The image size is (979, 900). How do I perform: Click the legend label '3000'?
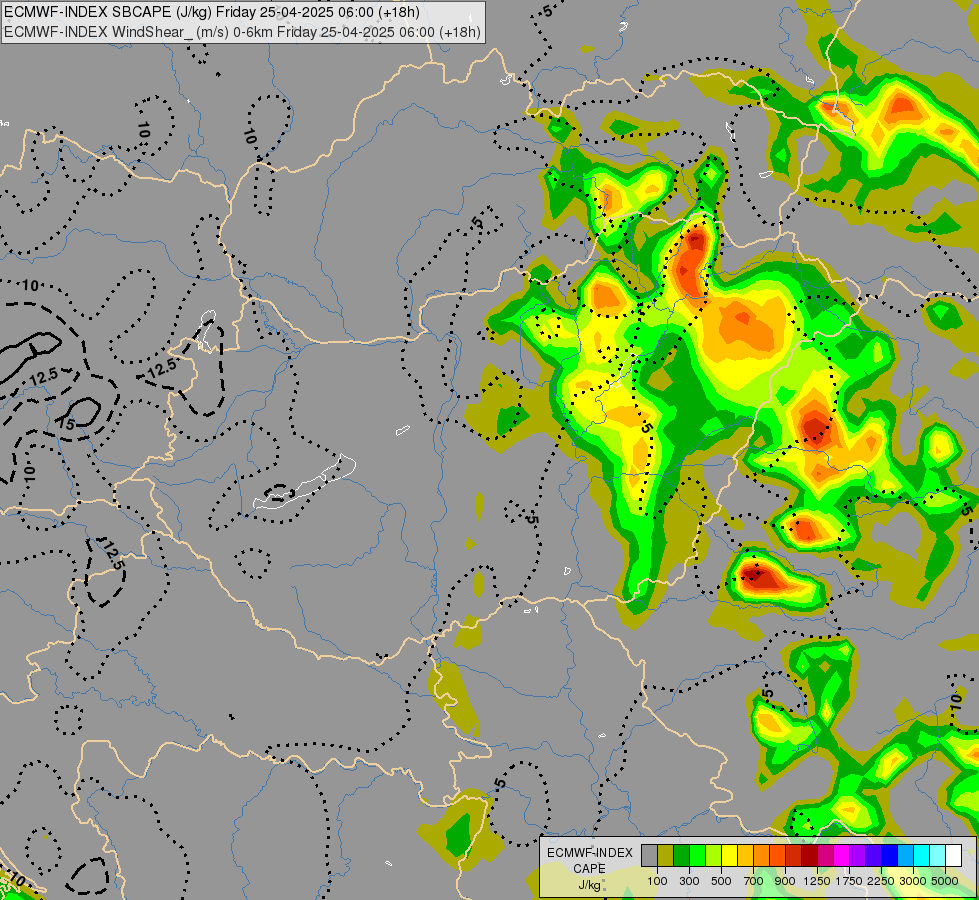click(913, 881)
